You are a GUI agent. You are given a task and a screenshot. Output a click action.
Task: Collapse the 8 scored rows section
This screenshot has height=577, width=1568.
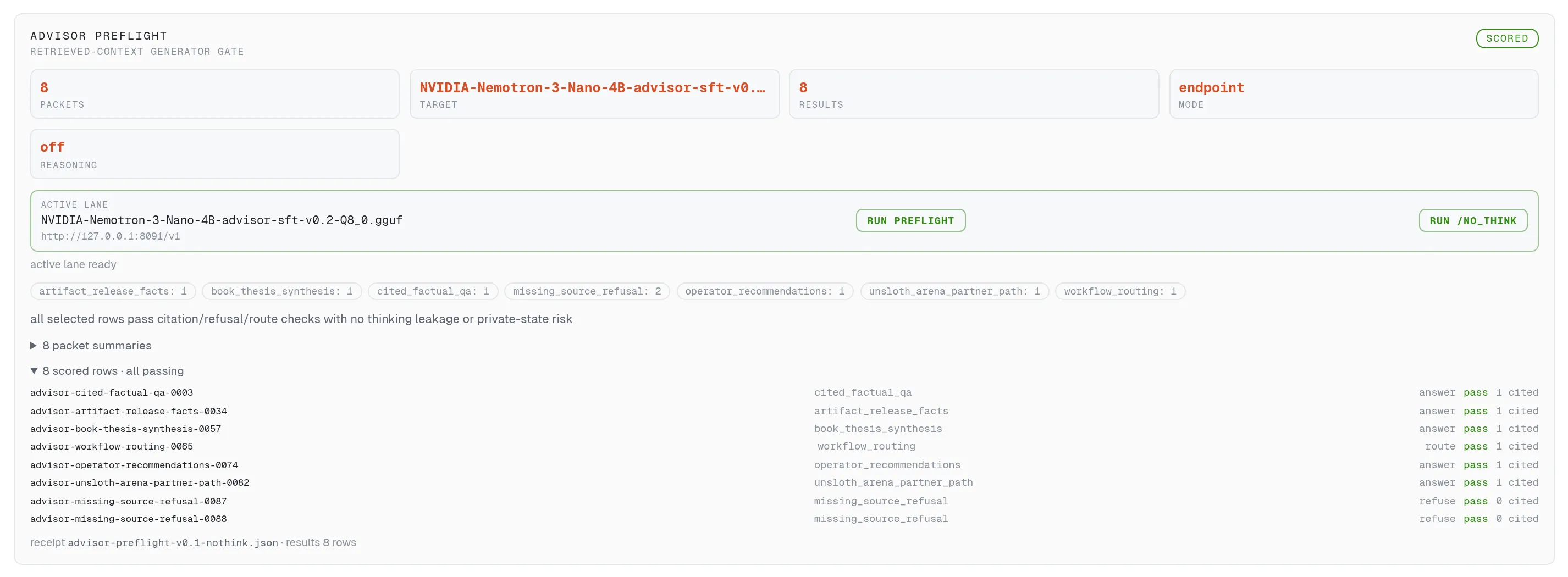[107, 371]
